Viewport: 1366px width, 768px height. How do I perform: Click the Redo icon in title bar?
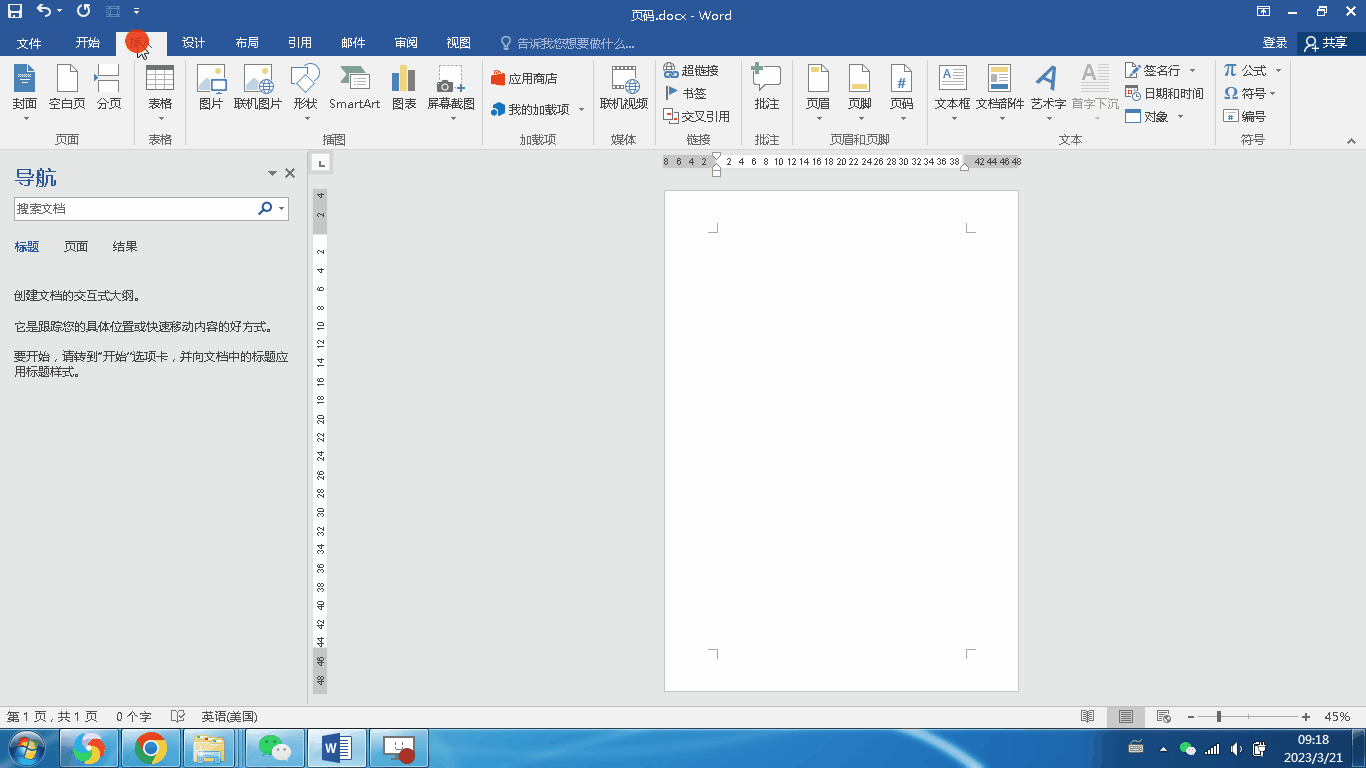point(83,11)
